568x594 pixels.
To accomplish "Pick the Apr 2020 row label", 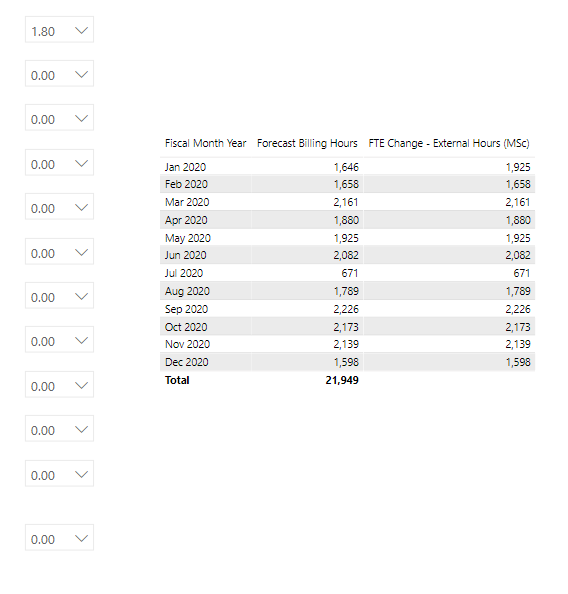I will click(186, 220).
